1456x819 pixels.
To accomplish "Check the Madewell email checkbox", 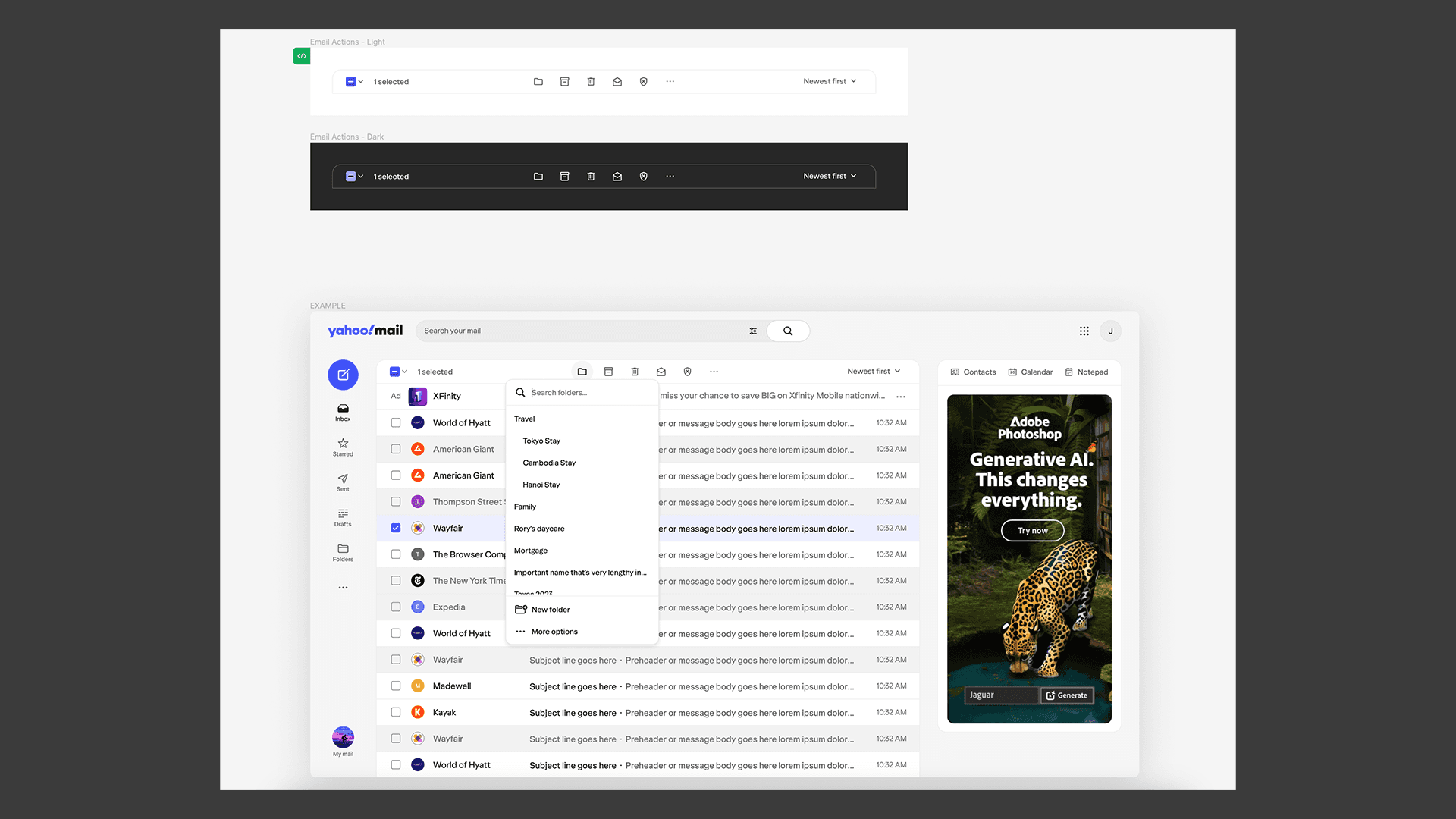I will click(396, 686).
